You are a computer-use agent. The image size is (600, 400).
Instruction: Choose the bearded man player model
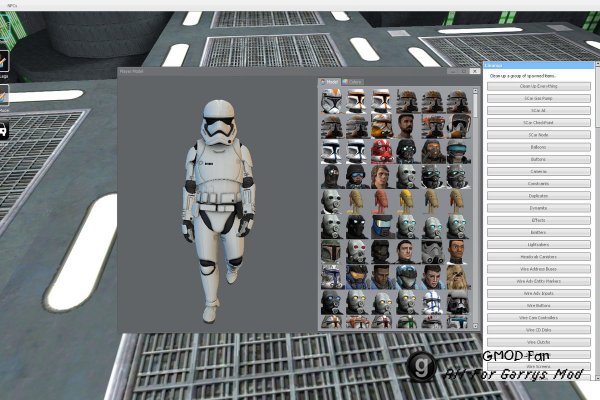[x=406, y=126]
